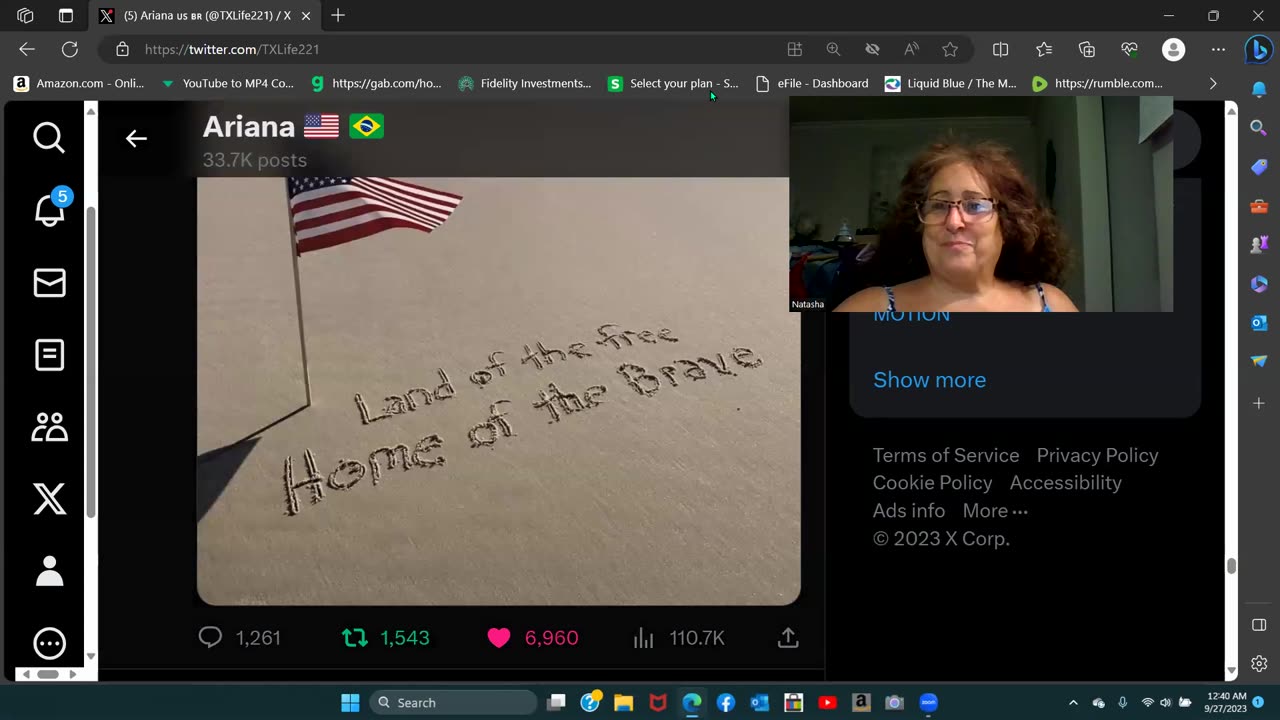View site info via the lock icon

pyautogui.click(x=122, y=49)
